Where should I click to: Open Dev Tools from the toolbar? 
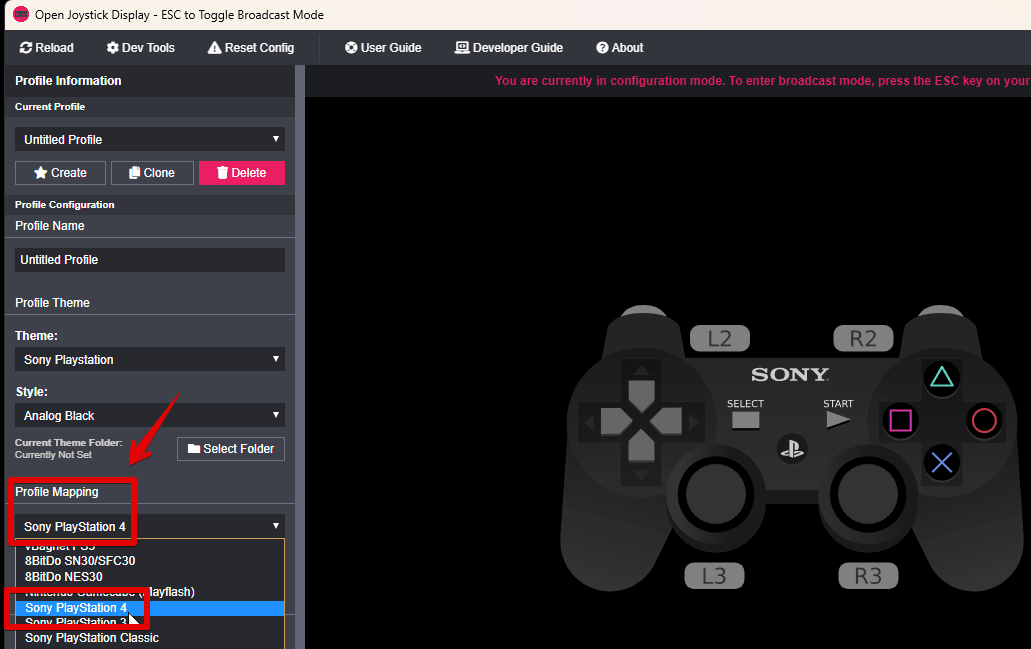coord(141,47)
